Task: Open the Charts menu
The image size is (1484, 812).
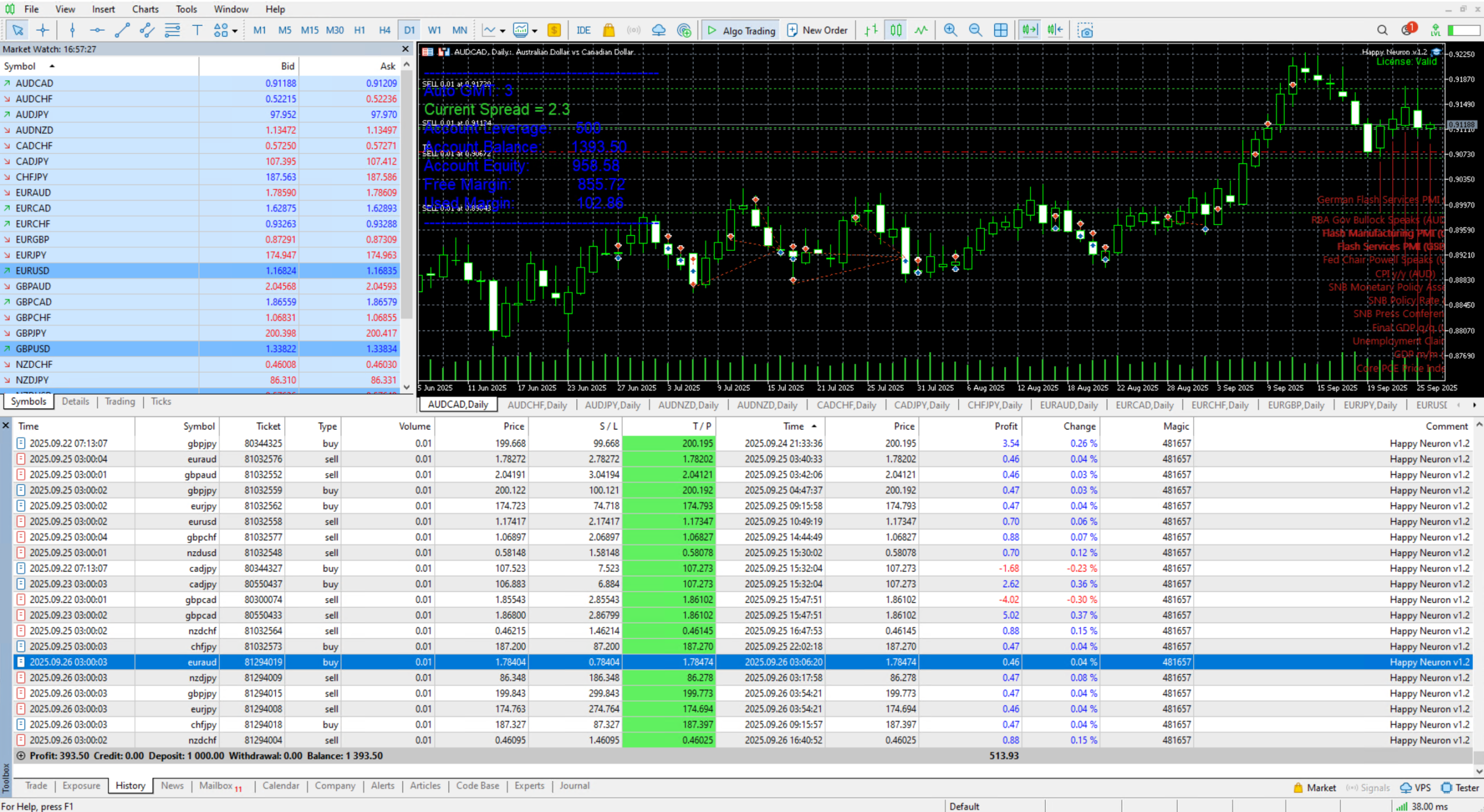Action: pyautogui.click(x=145, y=9)
